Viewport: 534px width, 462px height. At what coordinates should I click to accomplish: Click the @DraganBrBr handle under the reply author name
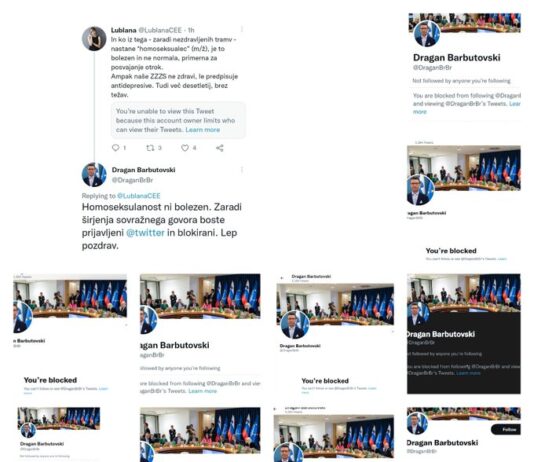(132, 180)
